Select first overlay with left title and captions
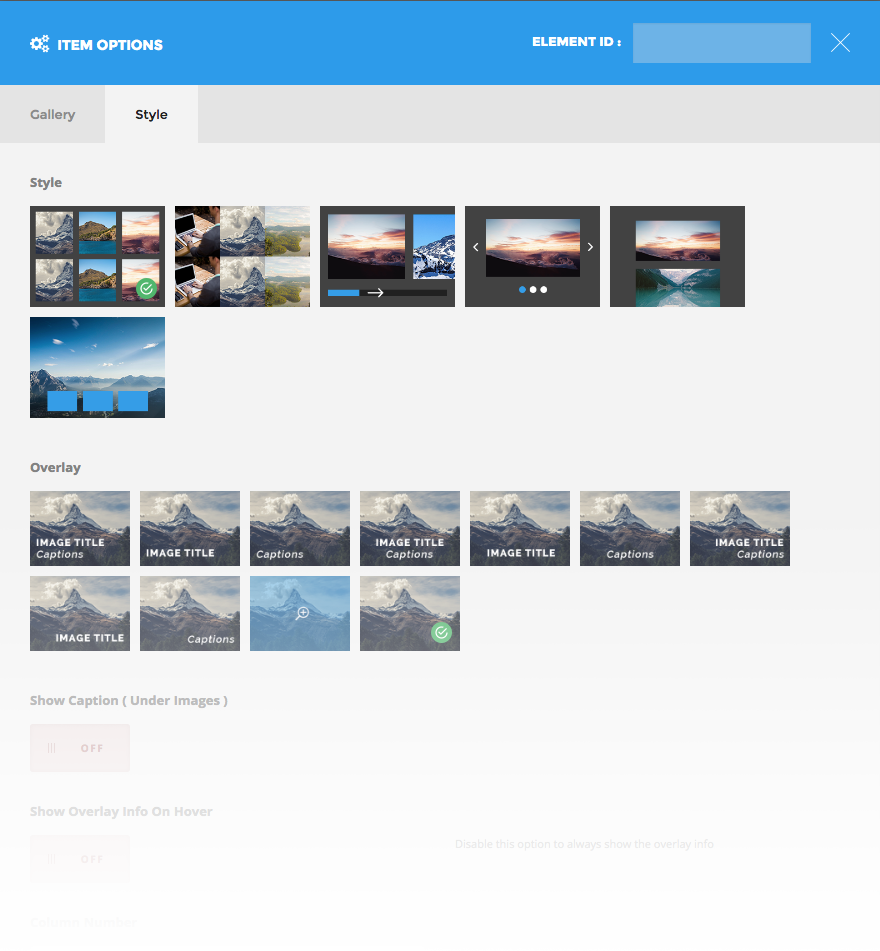 80,528
